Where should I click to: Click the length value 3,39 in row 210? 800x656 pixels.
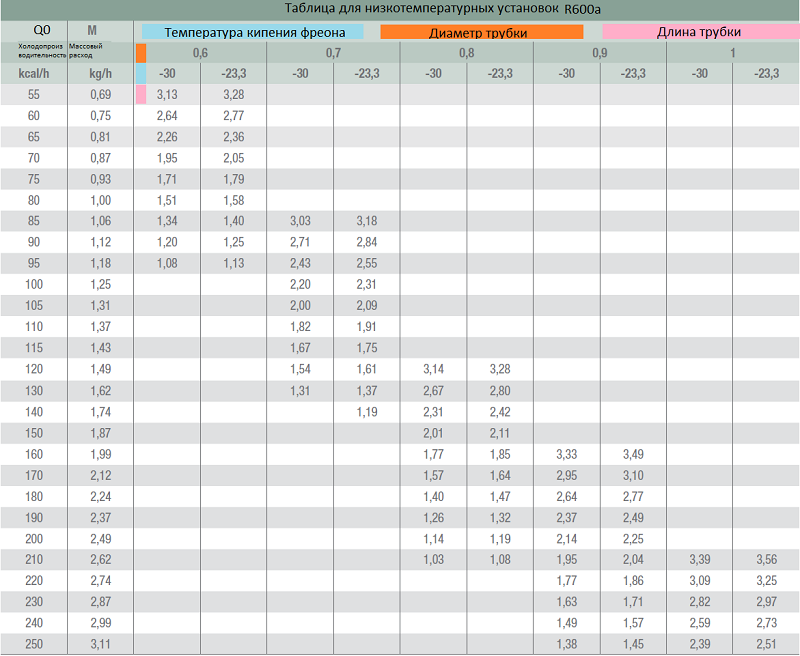(700, 560)
